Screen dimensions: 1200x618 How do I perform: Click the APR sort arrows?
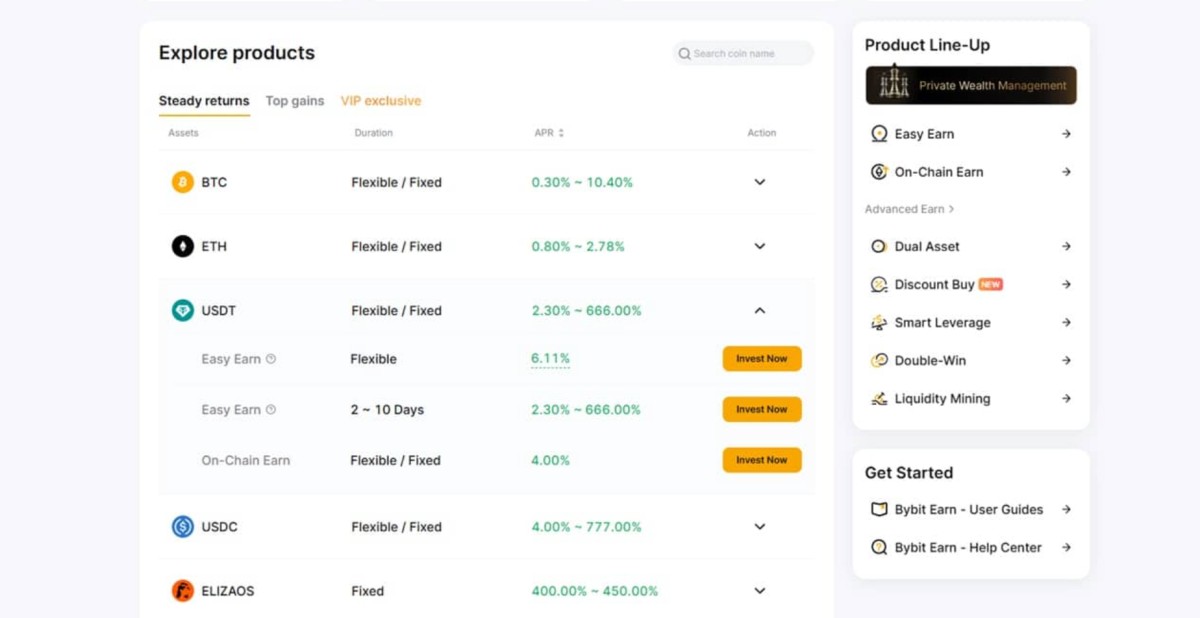click(561, 133)
